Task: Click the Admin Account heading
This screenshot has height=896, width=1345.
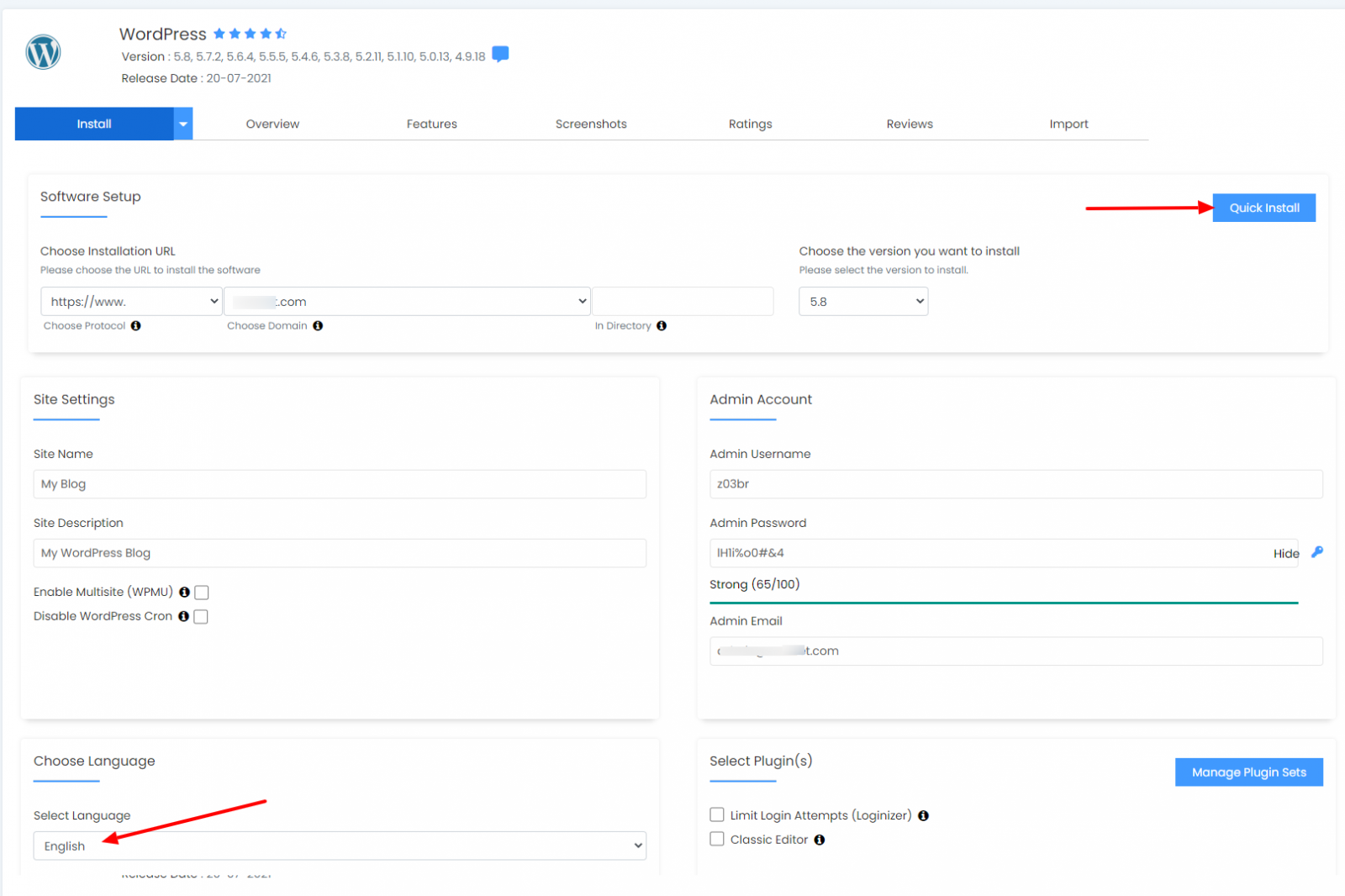Action: (x=761, y=399)
